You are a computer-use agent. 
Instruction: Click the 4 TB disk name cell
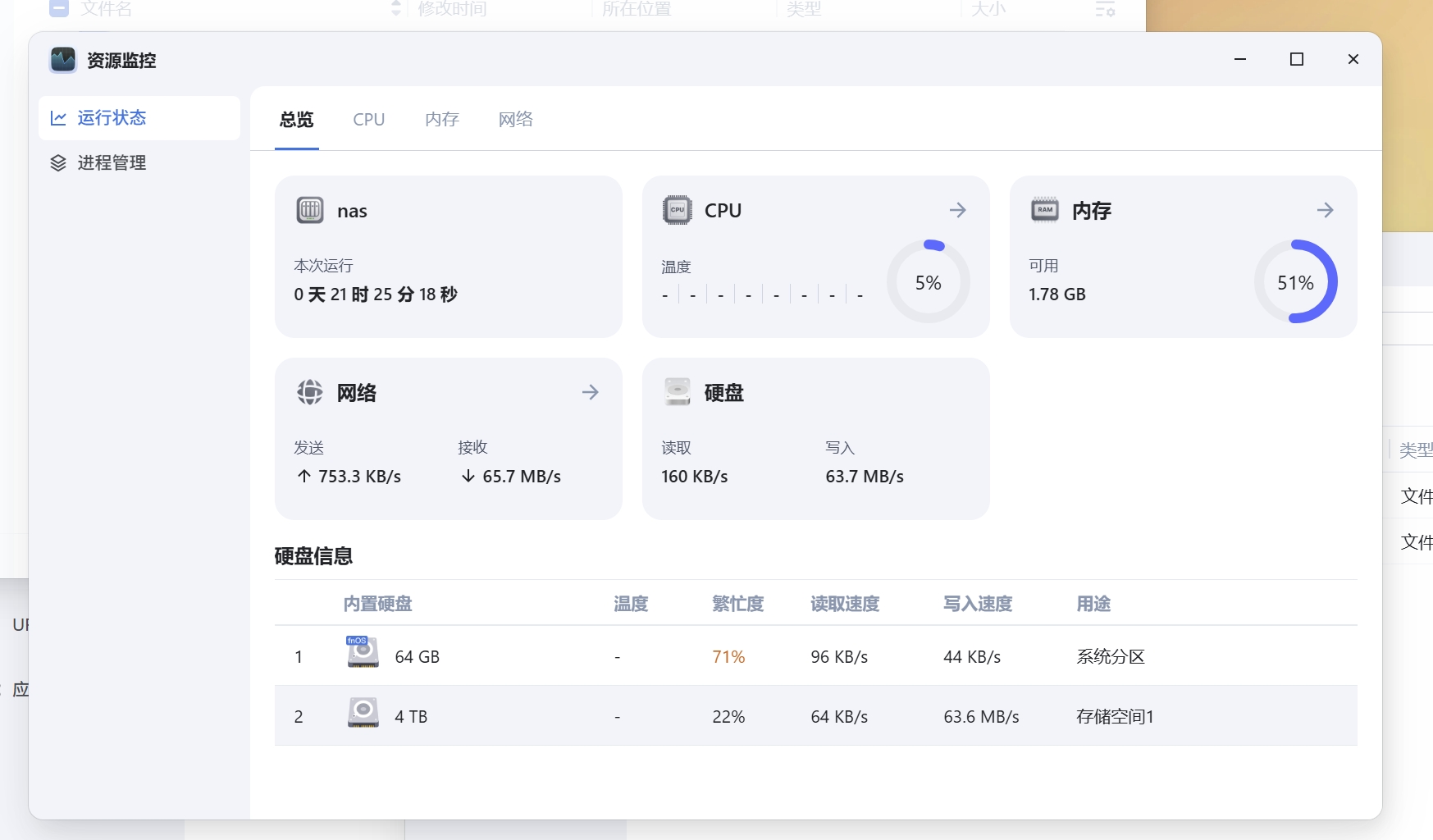pos(411,717)
